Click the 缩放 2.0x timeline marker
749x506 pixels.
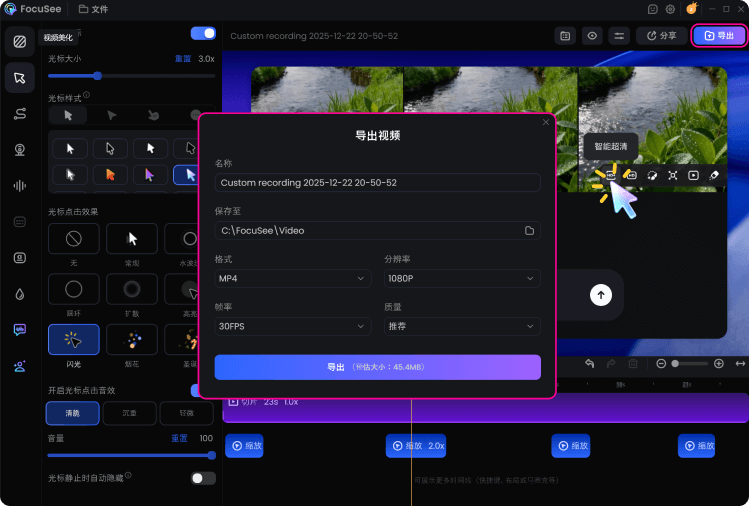point(416,446)
